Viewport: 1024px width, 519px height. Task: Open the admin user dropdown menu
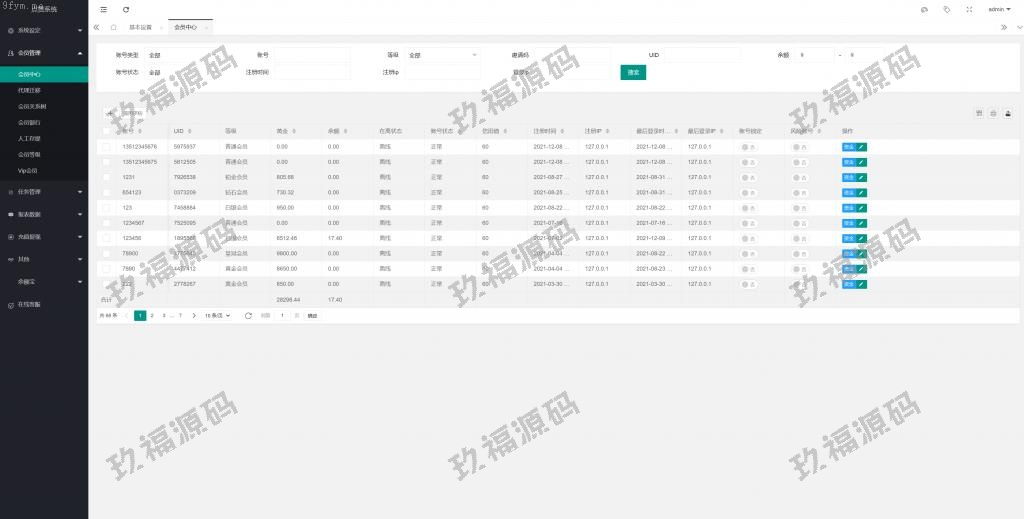click(998, 9)
